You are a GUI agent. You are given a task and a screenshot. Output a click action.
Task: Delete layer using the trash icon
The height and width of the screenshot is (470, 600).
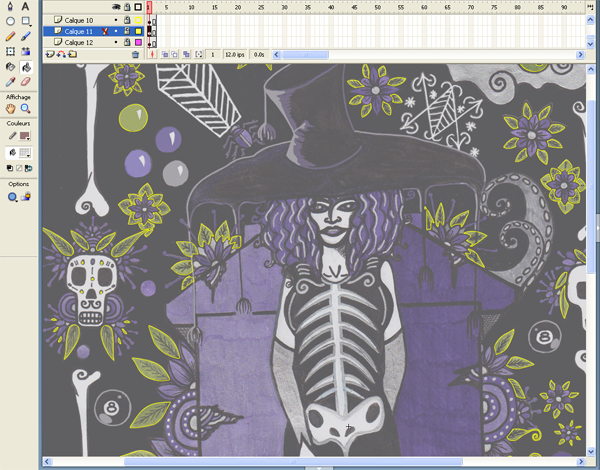click(x=136, y=55)
